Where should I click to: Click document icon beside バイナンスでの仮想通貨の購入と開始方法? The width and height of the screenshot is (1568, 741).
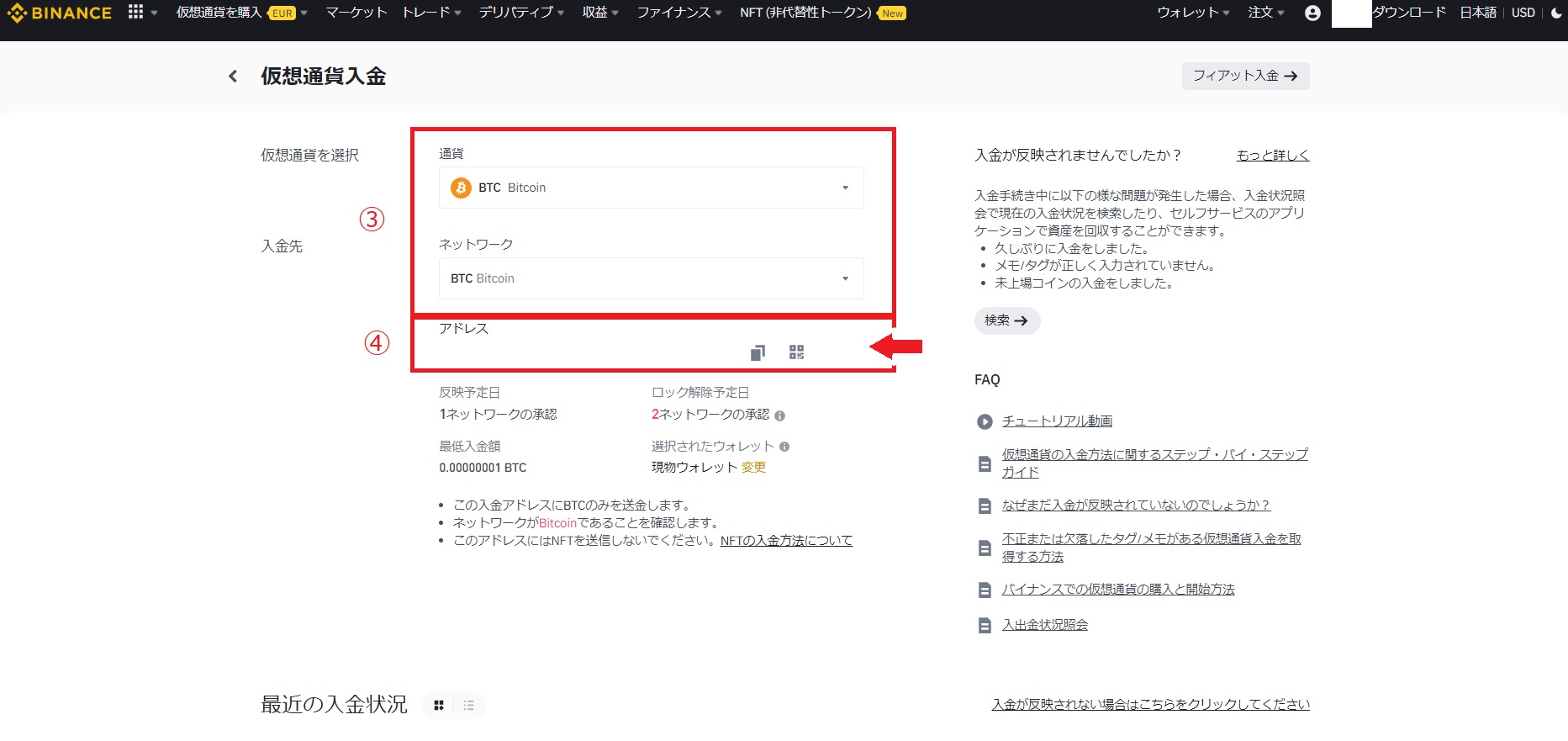click(985, 590)
